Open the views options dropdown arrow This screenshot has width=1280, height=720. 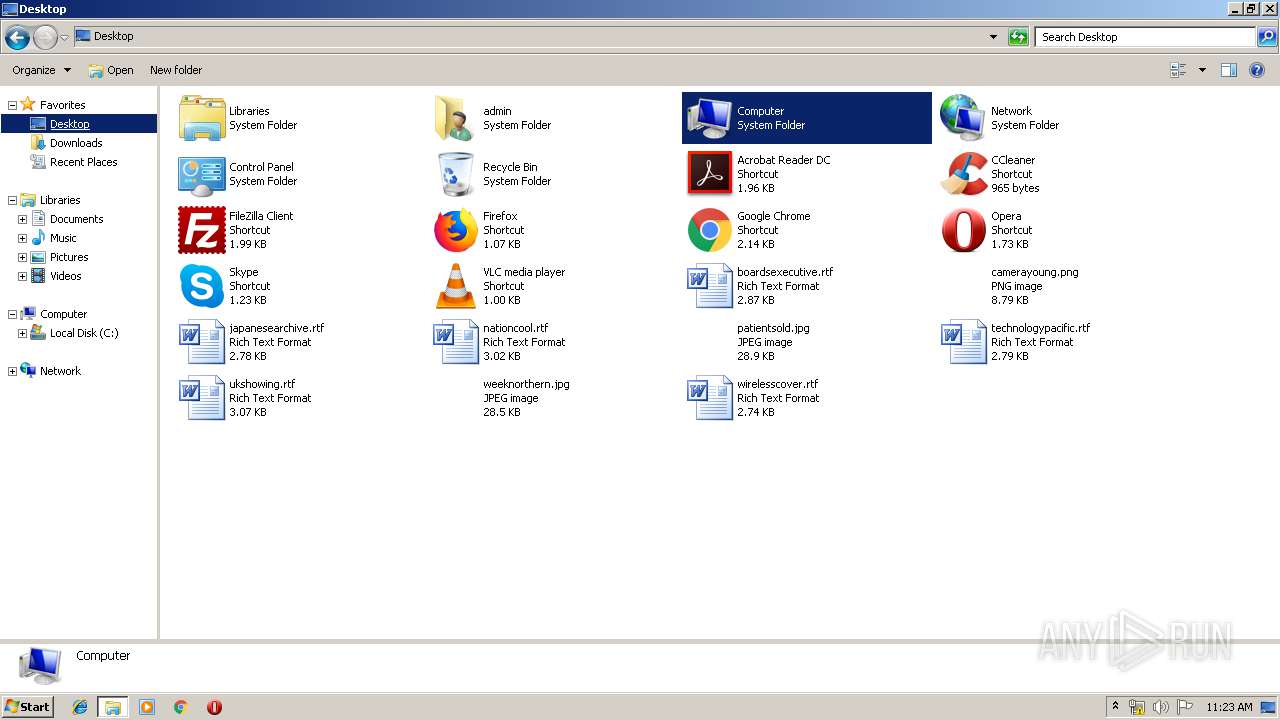pyautogui.click(x=1202, y=70)
